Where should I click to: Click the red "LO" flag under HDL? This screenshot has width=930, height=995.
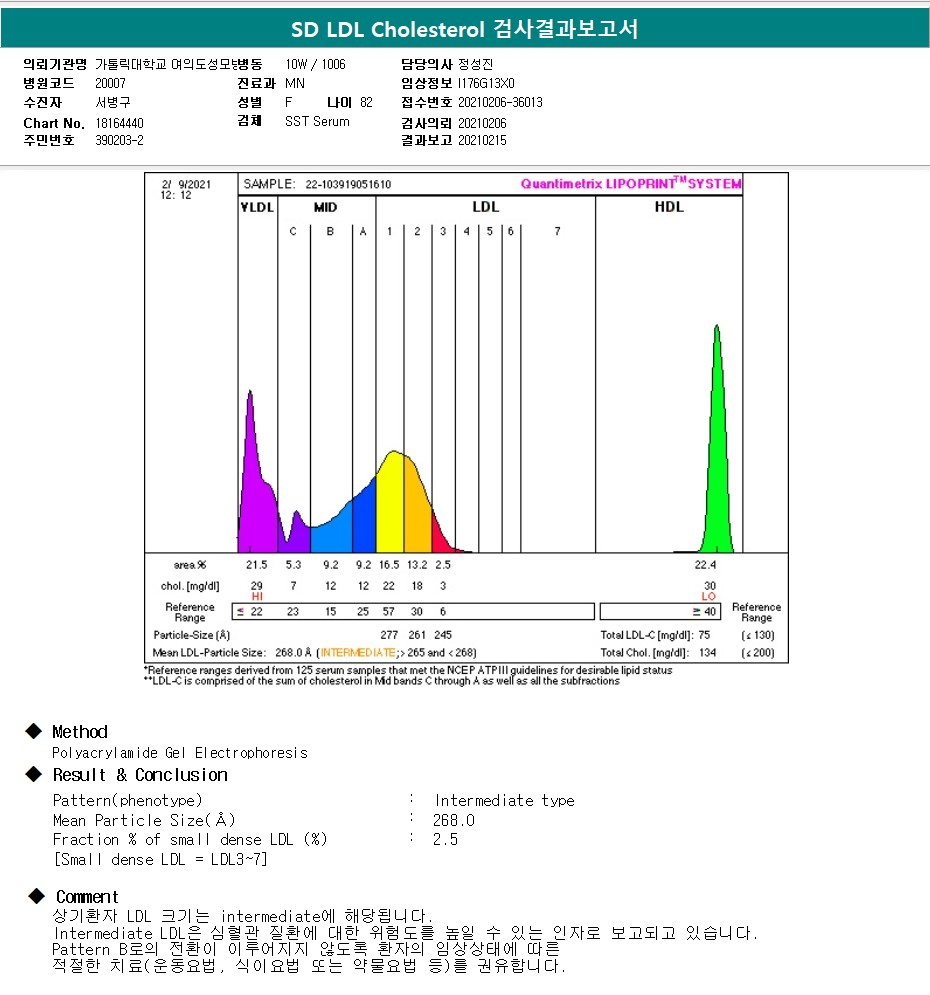click(x=709, y=596)
